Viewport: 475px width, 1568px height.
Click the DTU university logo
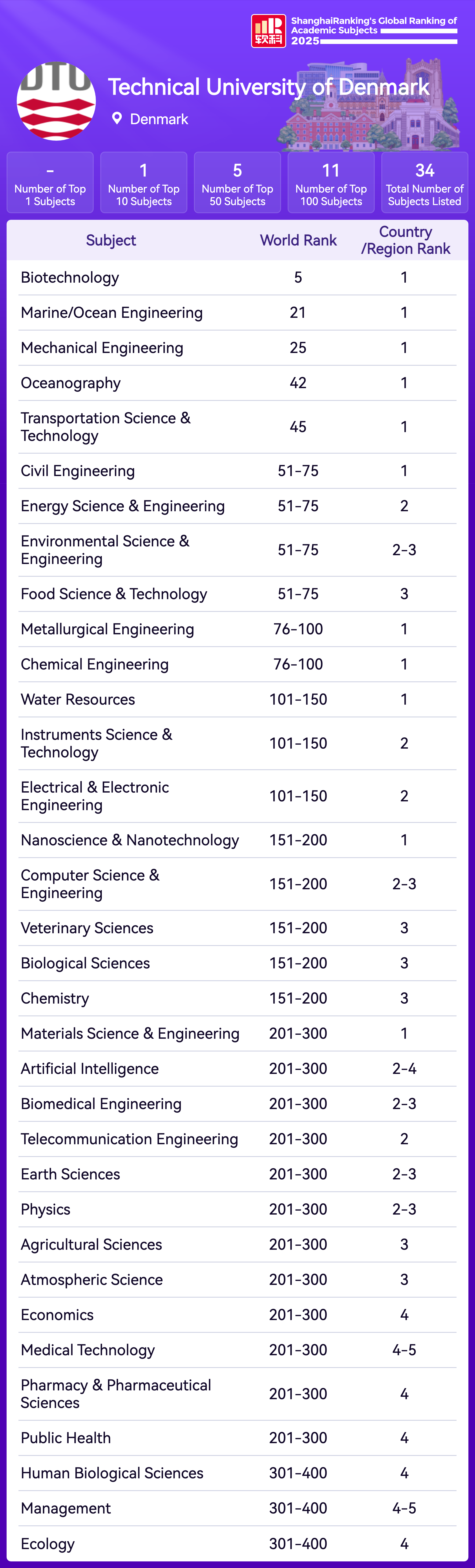coord(56,101)
